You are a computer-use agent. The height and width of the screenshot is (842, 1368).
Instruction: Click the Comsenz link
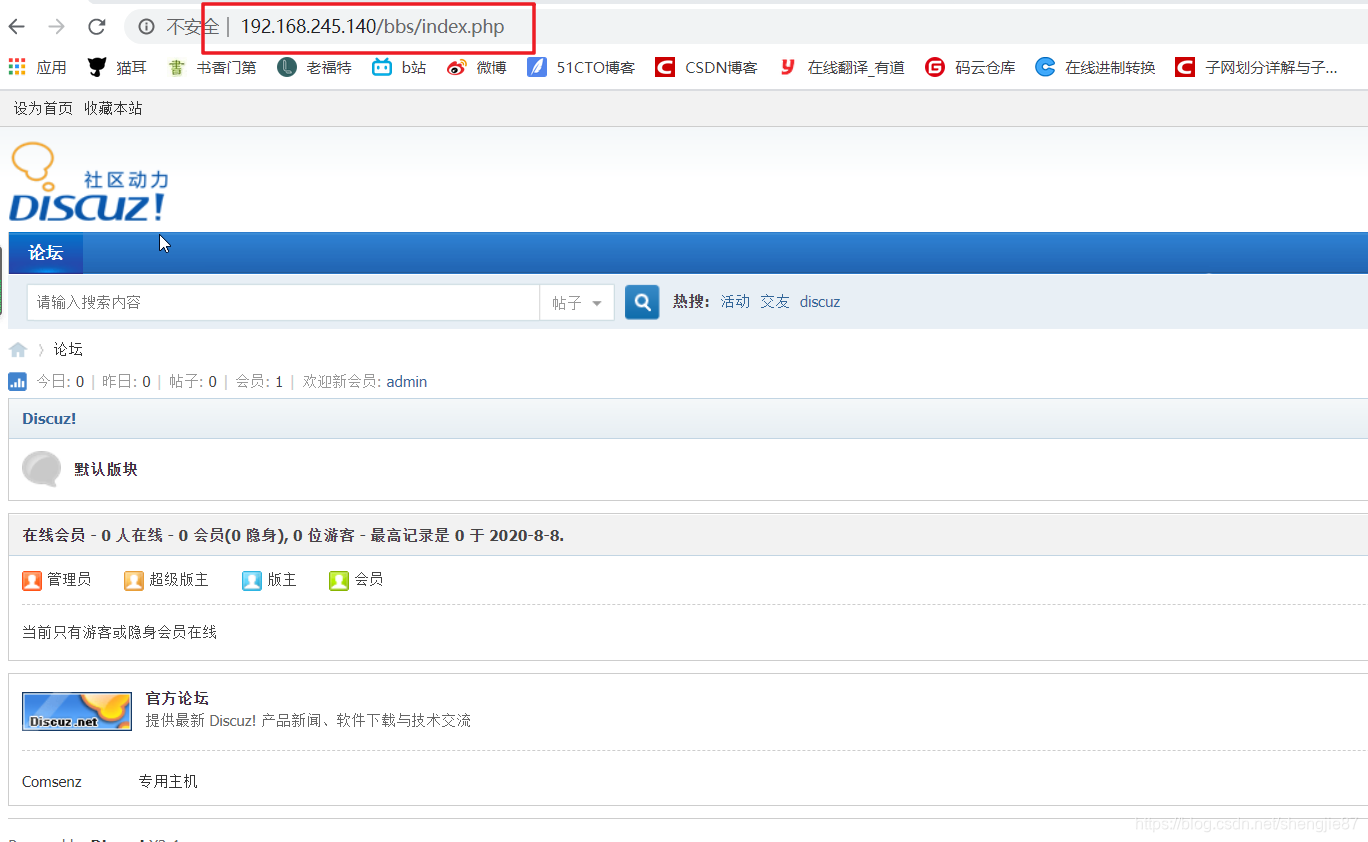[52, 781]
